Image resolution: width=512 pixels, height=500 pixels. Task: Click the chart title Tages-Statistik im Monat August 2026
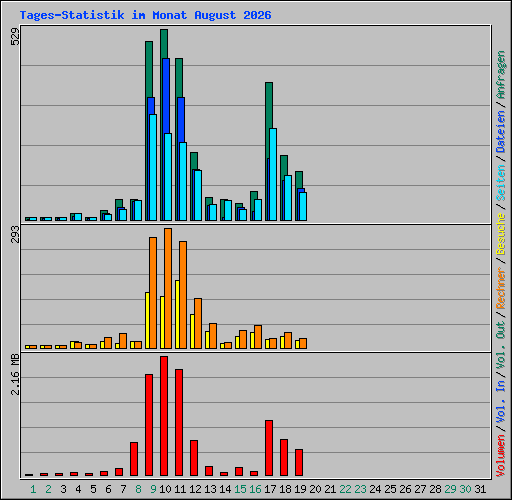tap(145, 15)
